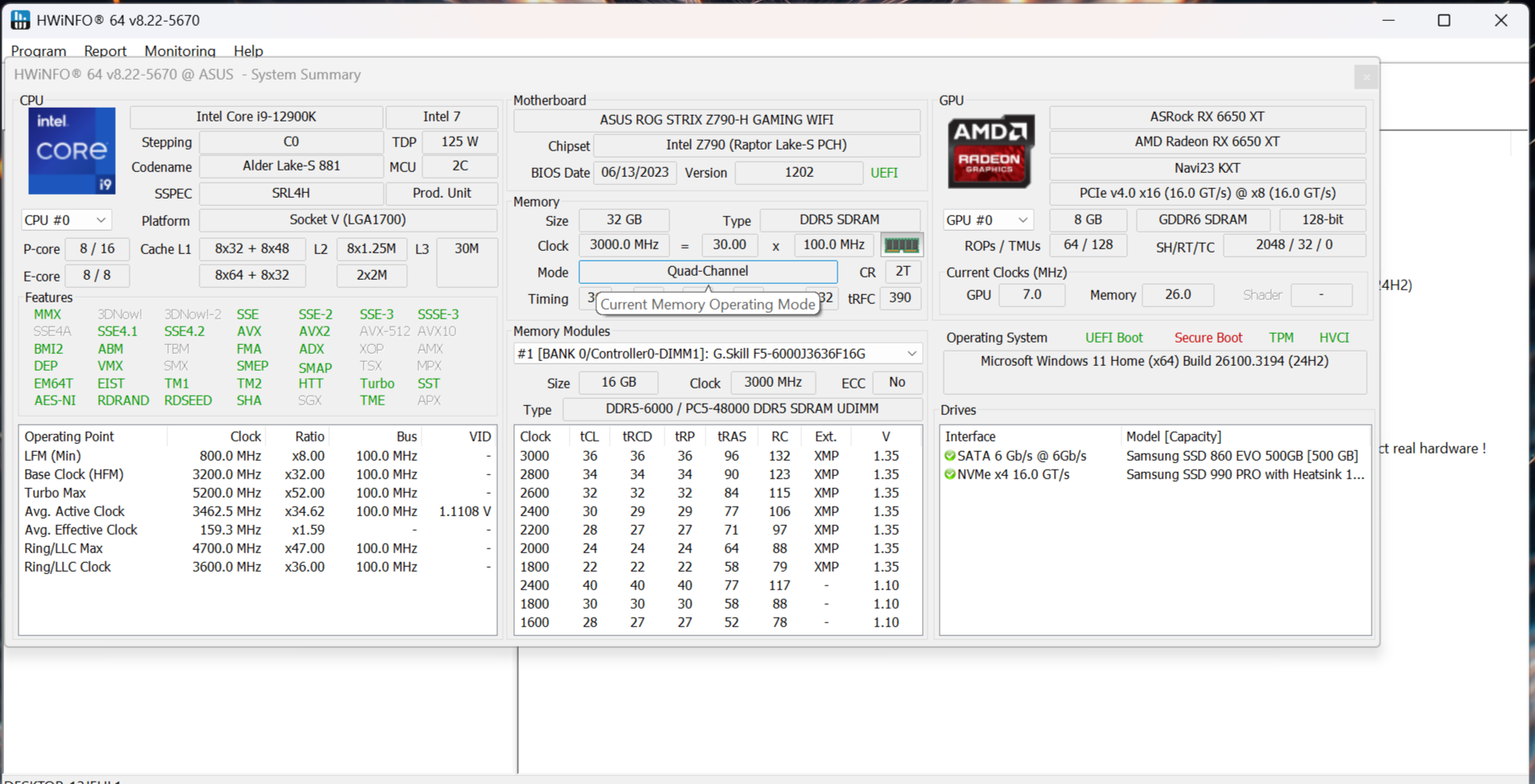Screen dimensions: 1535x784
Task: Click the DDR5 SDRAM memory type field
Action: pyautogui.click(x=839, y=220)
